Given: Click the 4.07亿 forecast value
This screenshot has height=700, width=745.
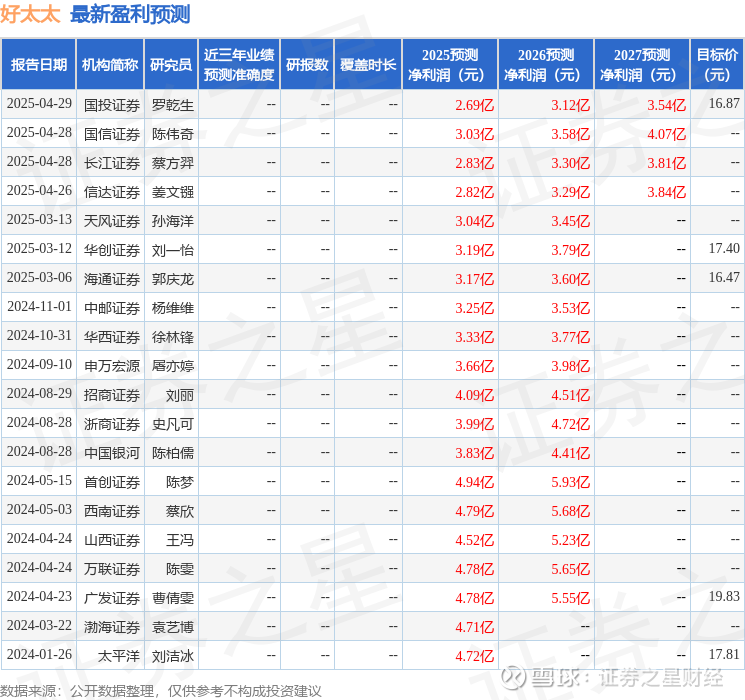Looking at the screenshot, I should pos(667,134).
